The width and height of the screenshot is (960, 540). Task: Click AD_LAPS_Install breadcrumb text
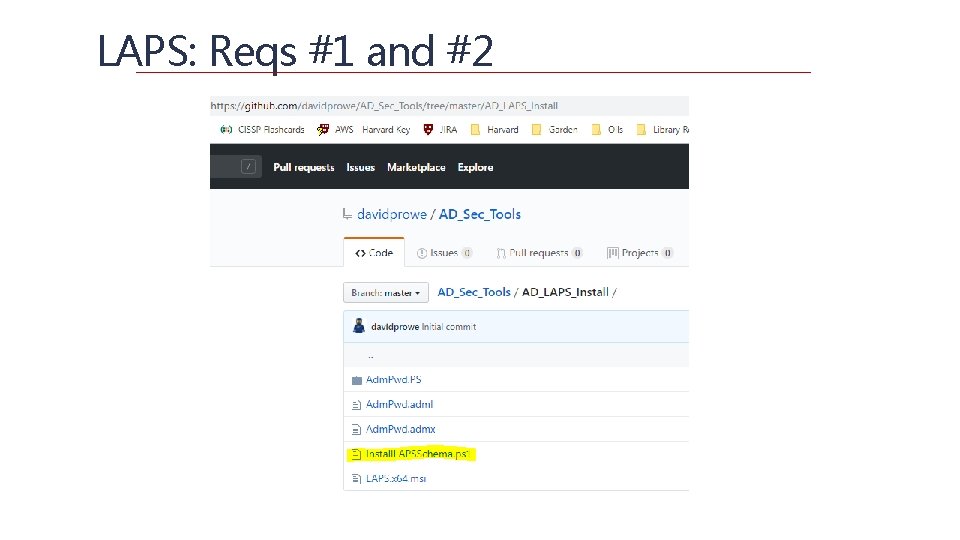565,292
